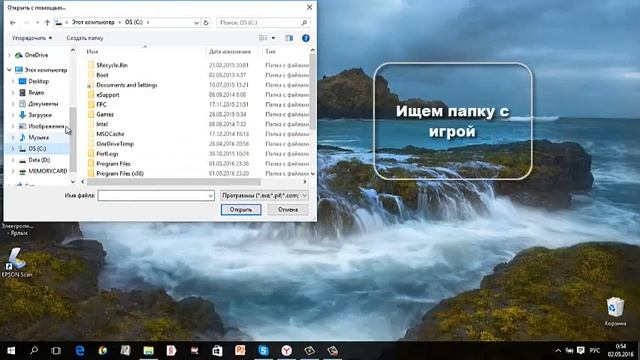Open the Windows Start menu
This screenshot has width=640, height=360.
(11, 350)
